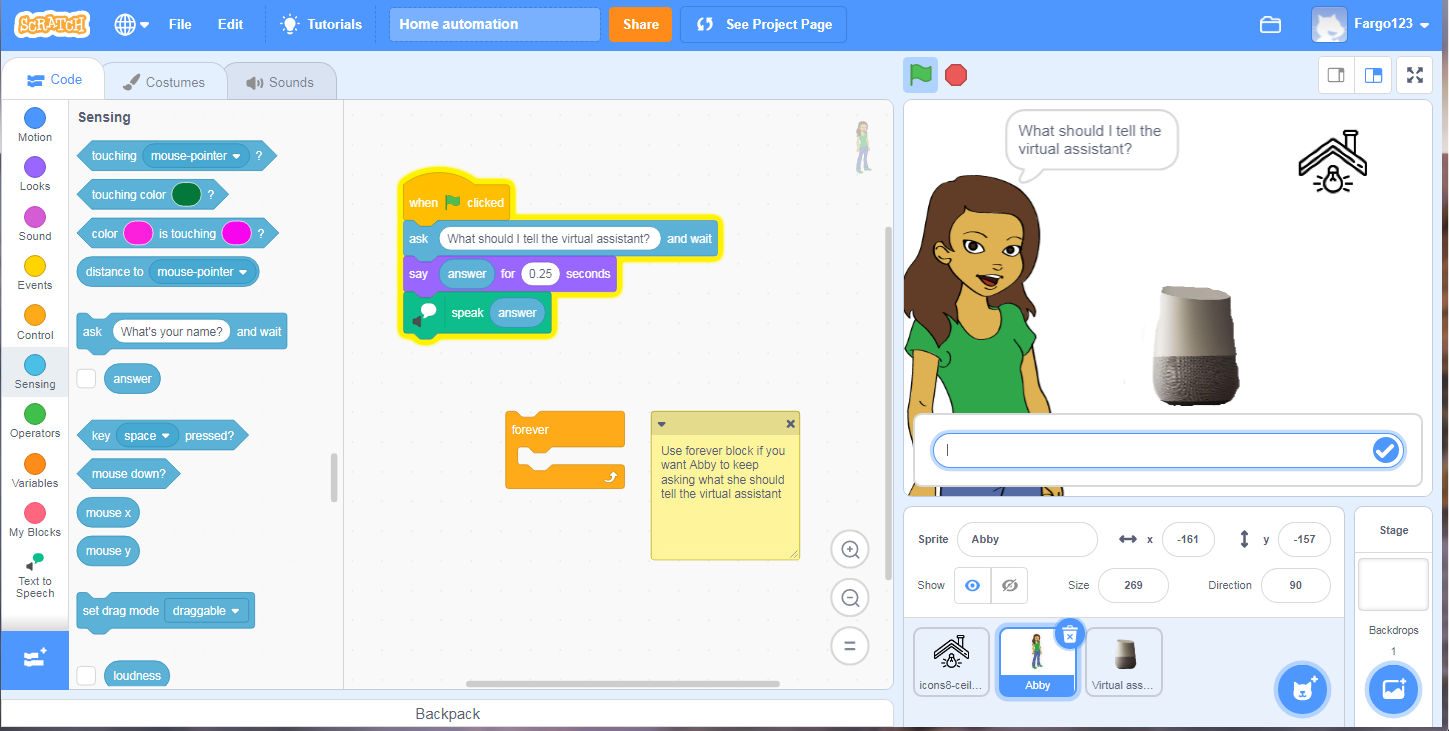Screen dimensions: 1449x731
Task: Open My Stuff folder icon
Action: click(x=1270, y=25)
